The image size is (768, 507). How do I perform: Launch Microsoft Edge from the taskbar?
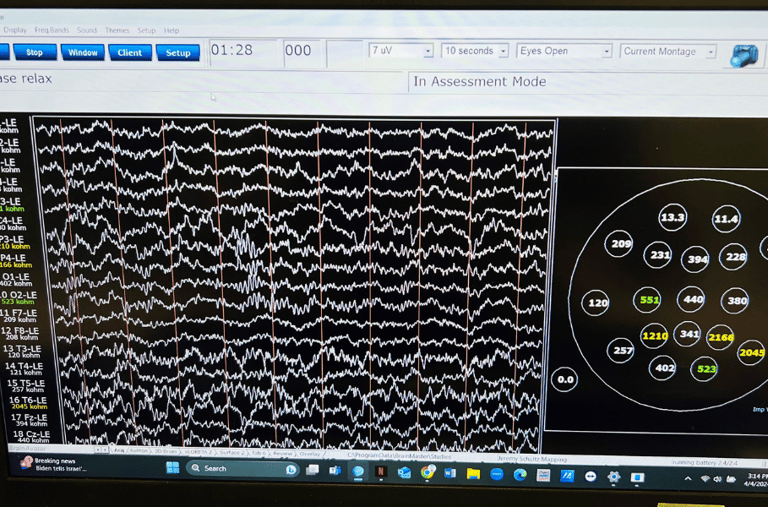tap(520, 474)
